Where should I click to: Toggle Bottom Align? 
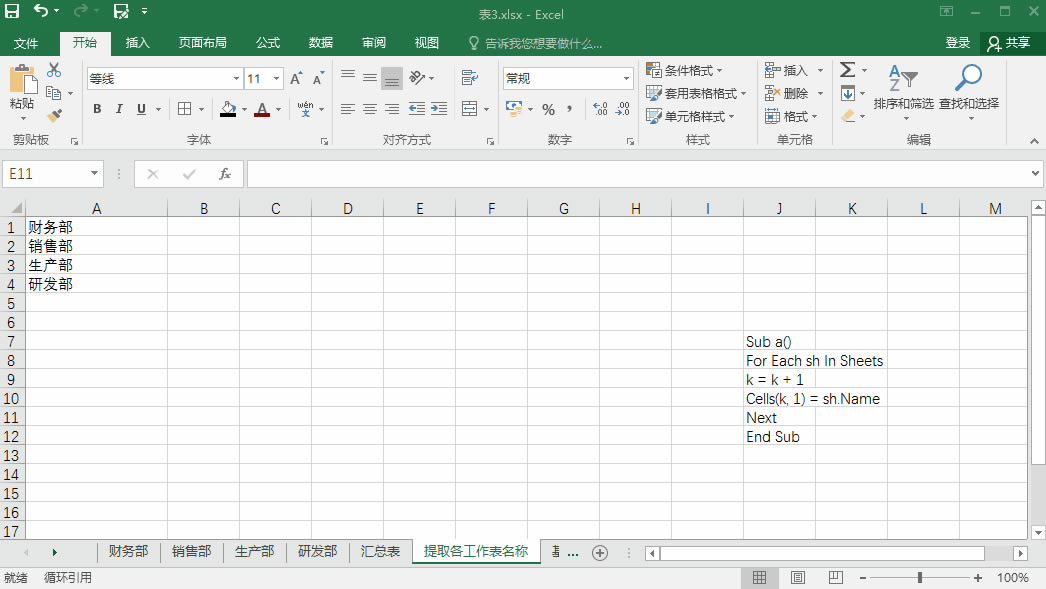tap(392, 79)
